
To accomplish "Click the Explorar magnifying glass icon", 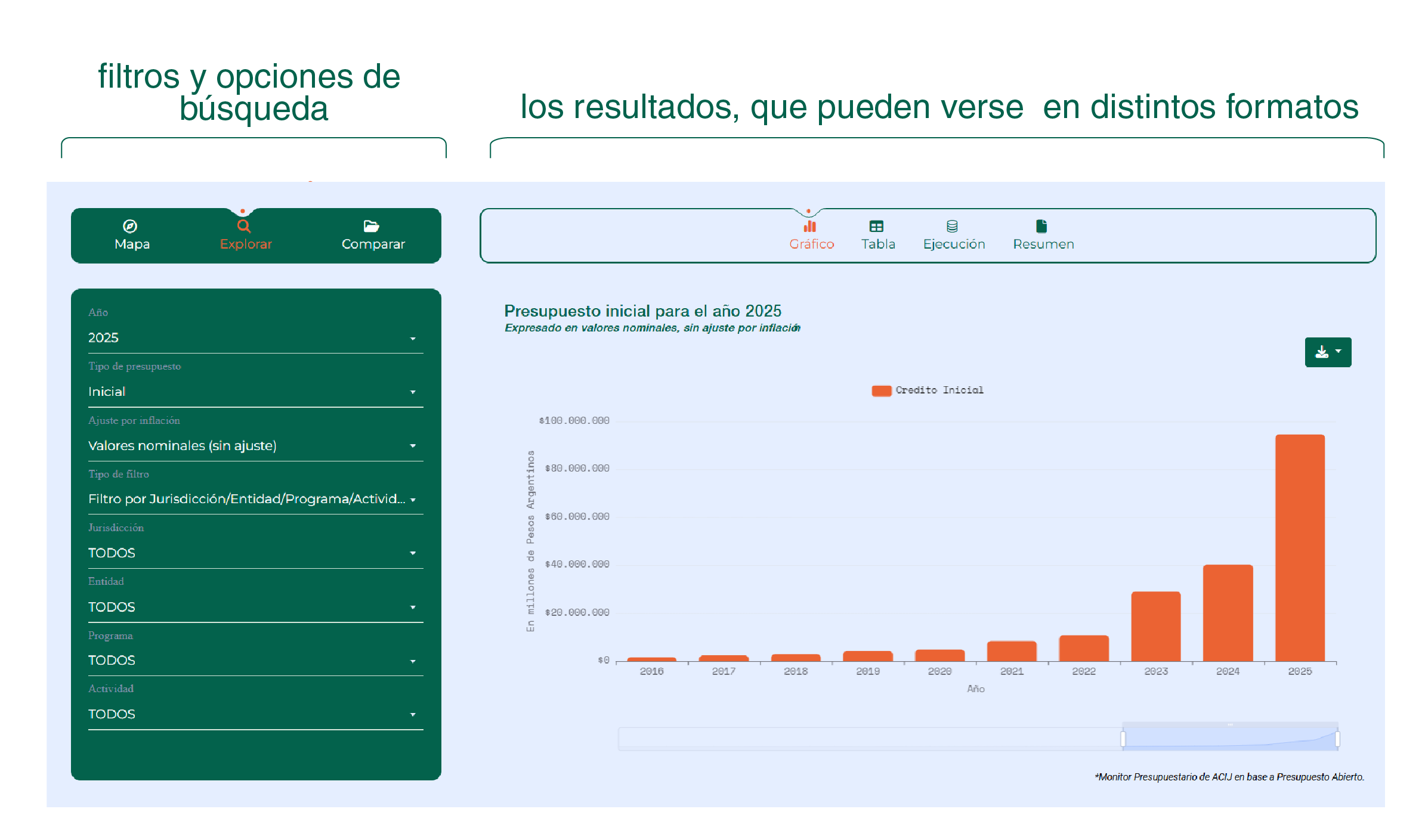I will click(x=245, y=225).
